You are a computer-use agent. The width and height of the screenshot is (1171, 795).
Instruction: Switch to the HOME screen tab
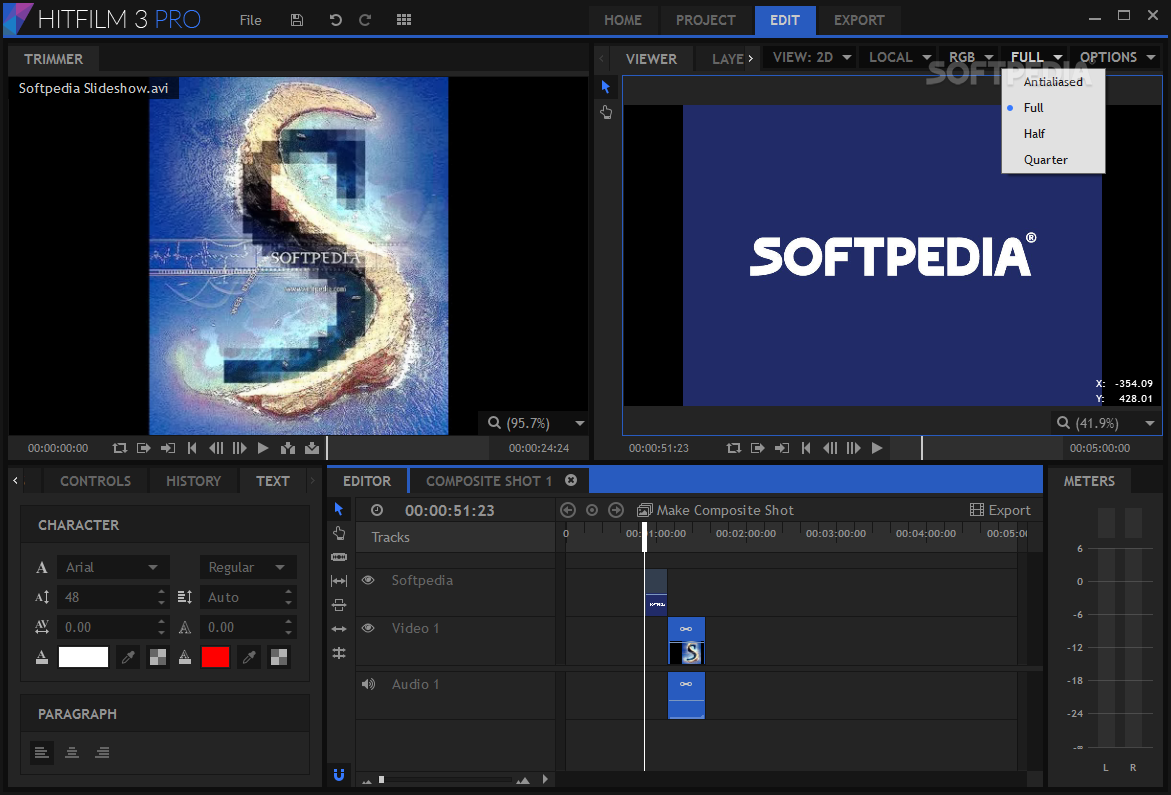click(x=623, y=20)
